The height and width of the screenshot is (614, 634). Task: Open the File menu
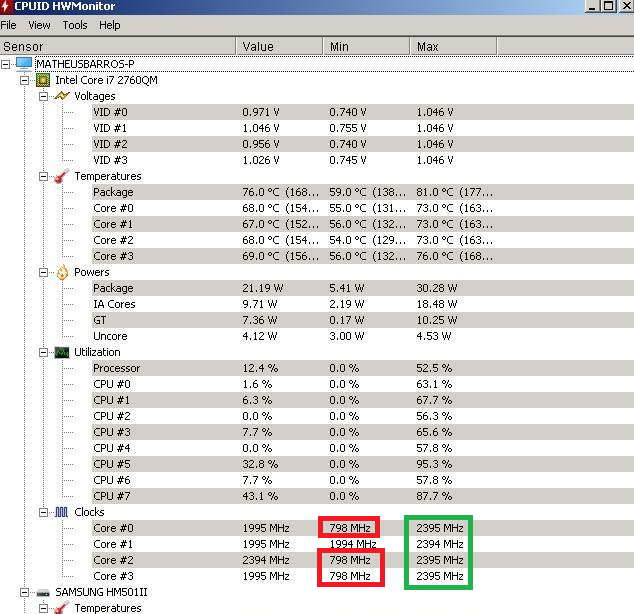[8, 25]
